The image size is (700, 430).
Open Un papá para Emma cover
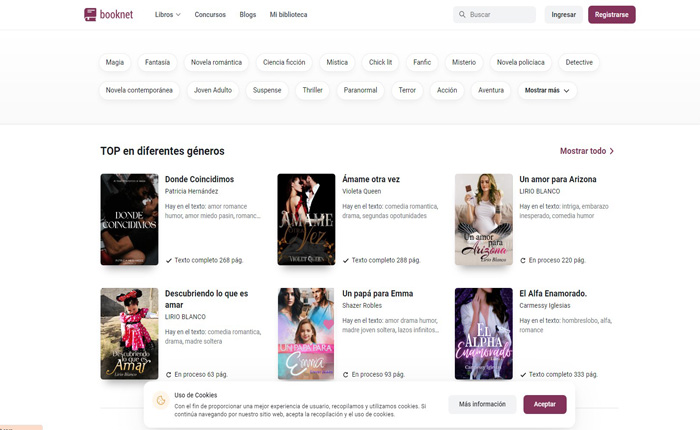pyautogui.click(x=306, y=334)
